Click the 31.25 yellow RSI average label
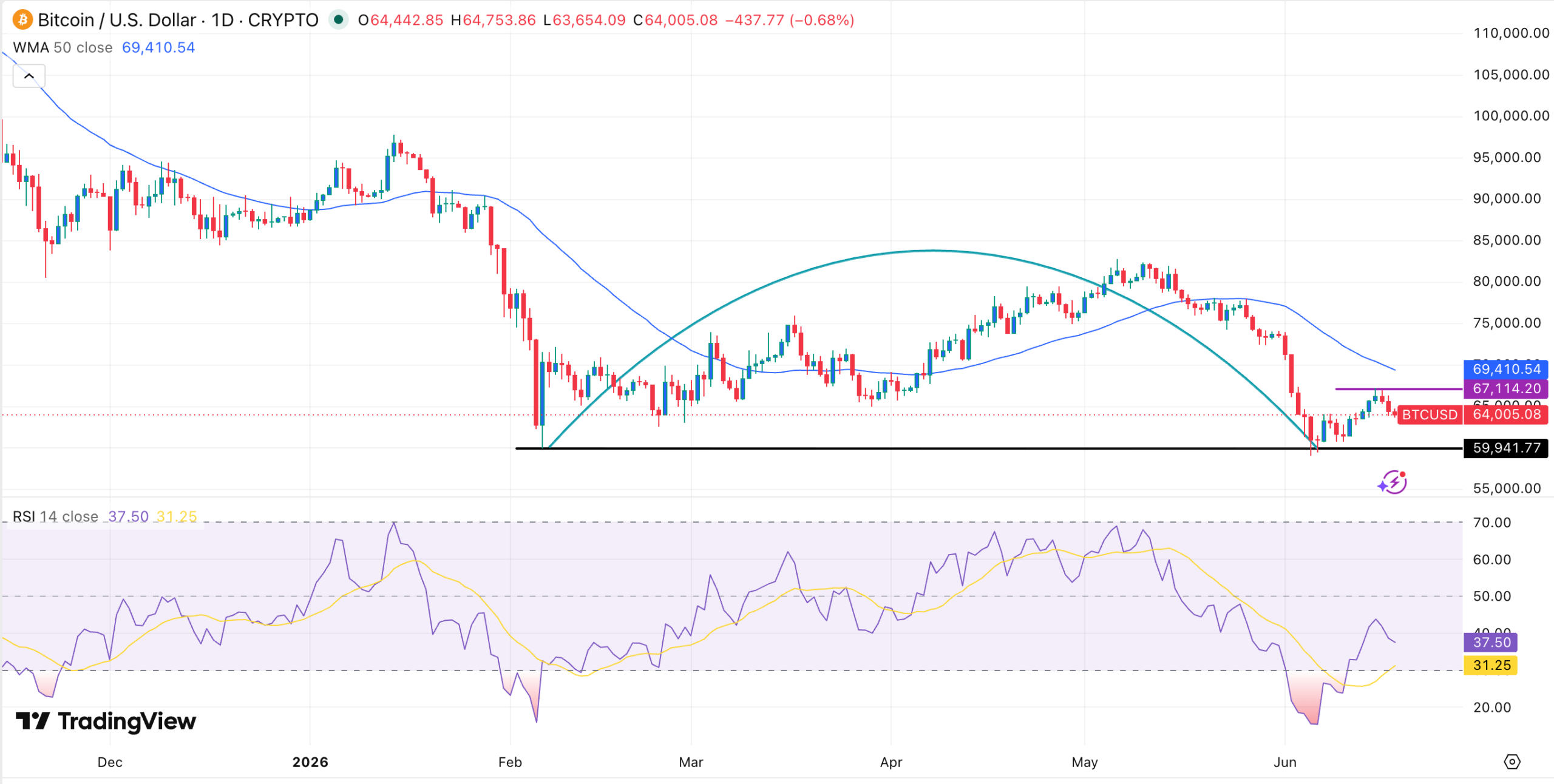The width and height of the screenshot is (1554, 784). pos(1491,665)
